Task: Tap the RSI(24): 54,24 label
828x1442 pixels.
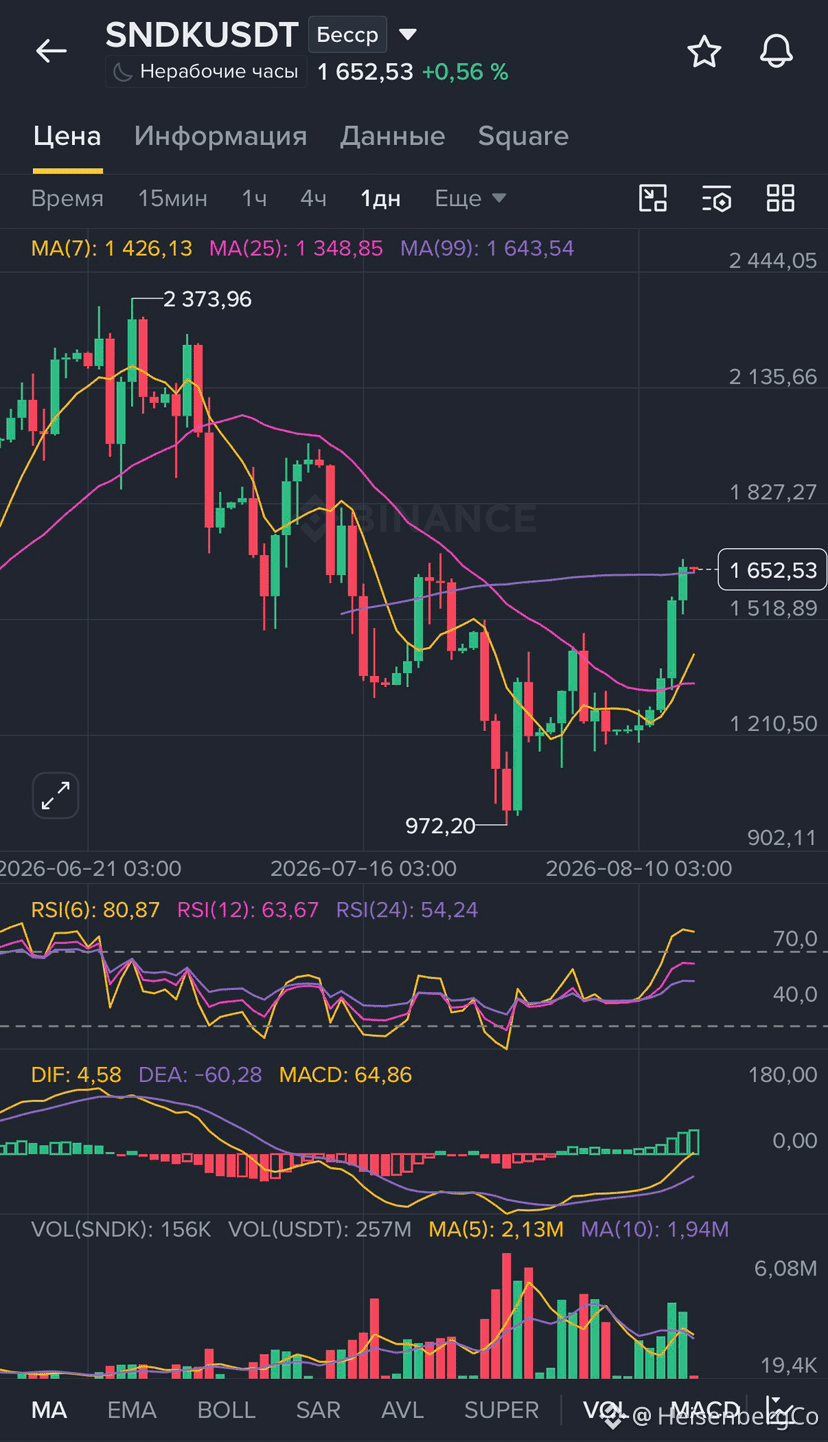Action: tap(407, 909)
